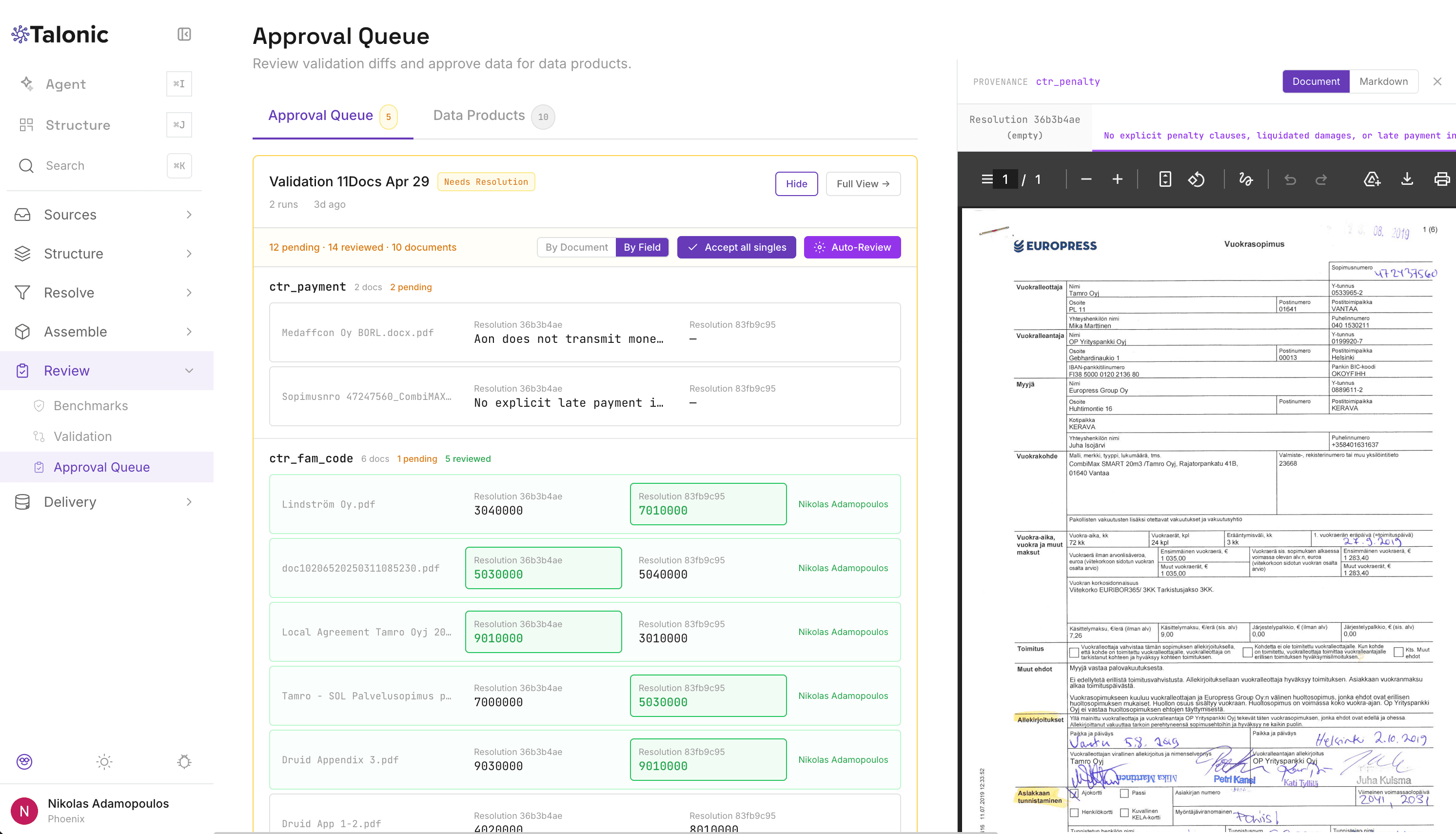Select value 9010000 for Druid Appendix 3.pdf
The image size is (1456, 834).
708,759
